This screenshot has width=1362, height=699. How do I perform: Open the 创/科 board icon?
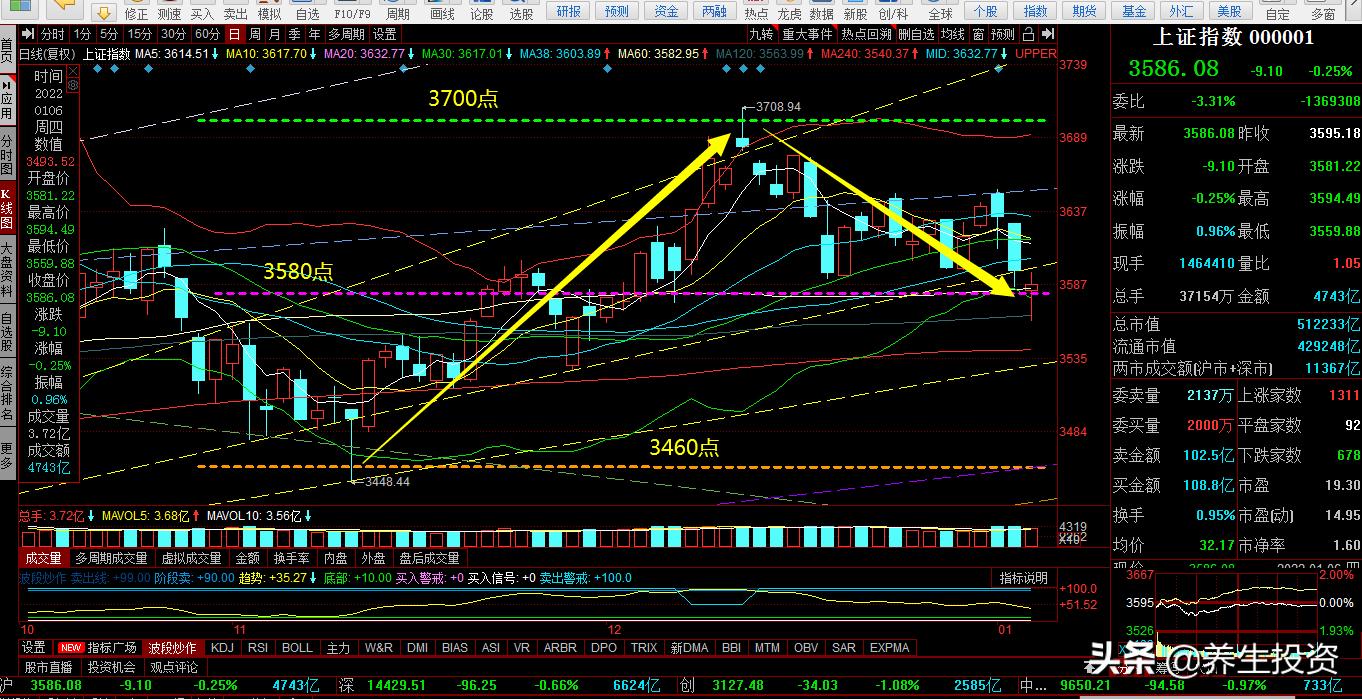click(x=893, y=13)
